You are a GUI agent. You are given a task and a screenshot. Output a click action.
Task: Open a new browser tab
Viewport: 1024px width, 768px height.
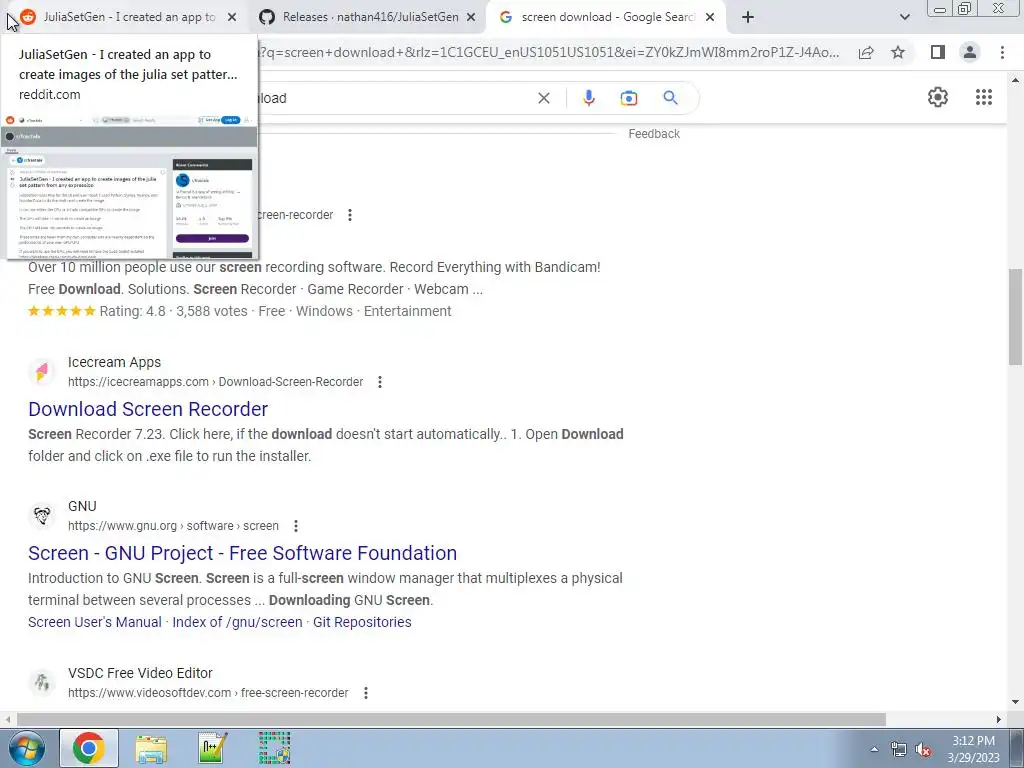click(748, 18)
